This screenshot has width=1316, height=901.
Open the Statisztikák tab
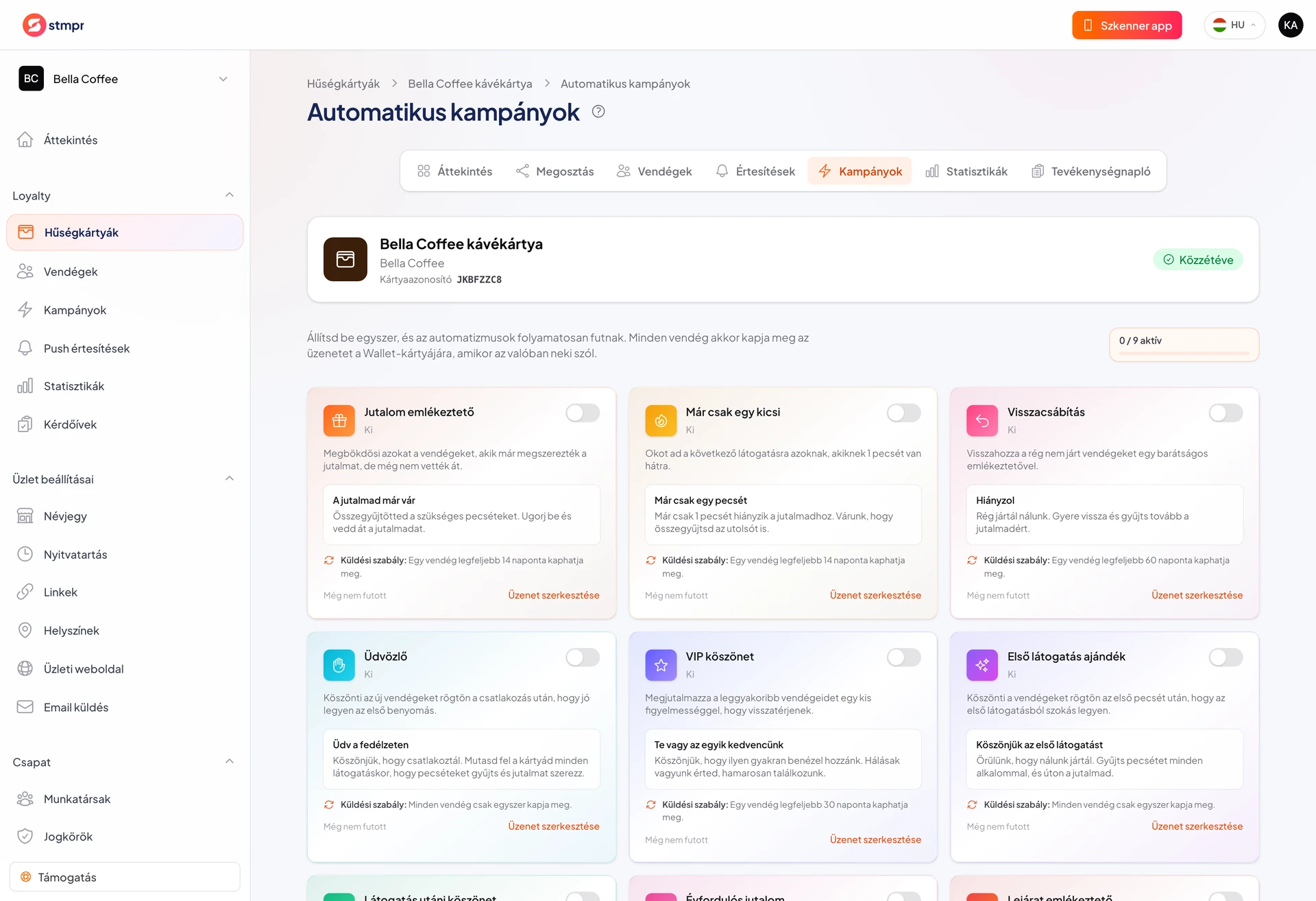(x=966, y=171)
